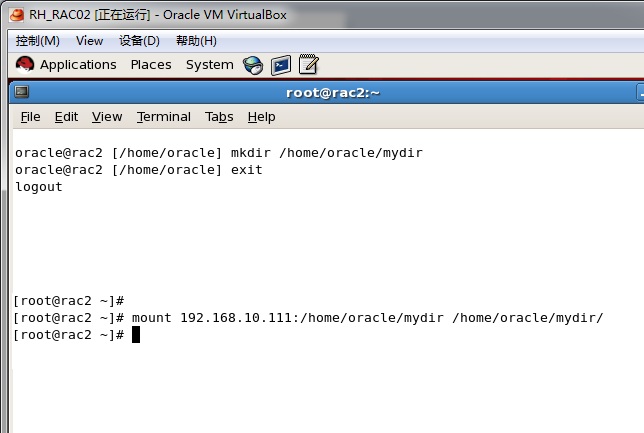Open the Tabs menu
Viewport: 644px width, 433px height.
click(219, 117)
